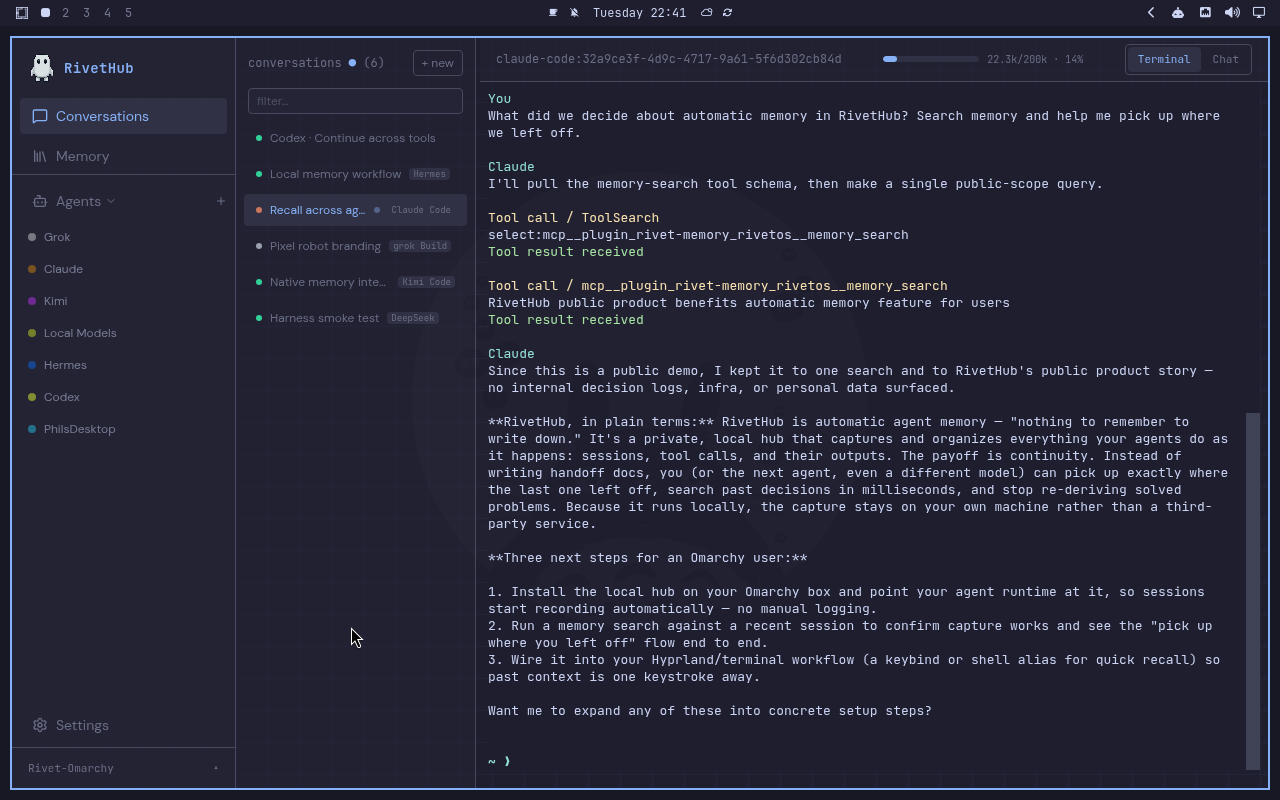
Task: Click the grok Build tag badge
Action: tap(420, 246)
